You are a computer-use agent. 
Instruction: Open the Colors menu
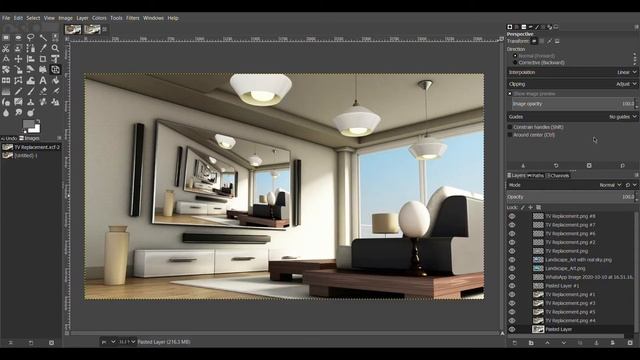click(x=99, y=18)
